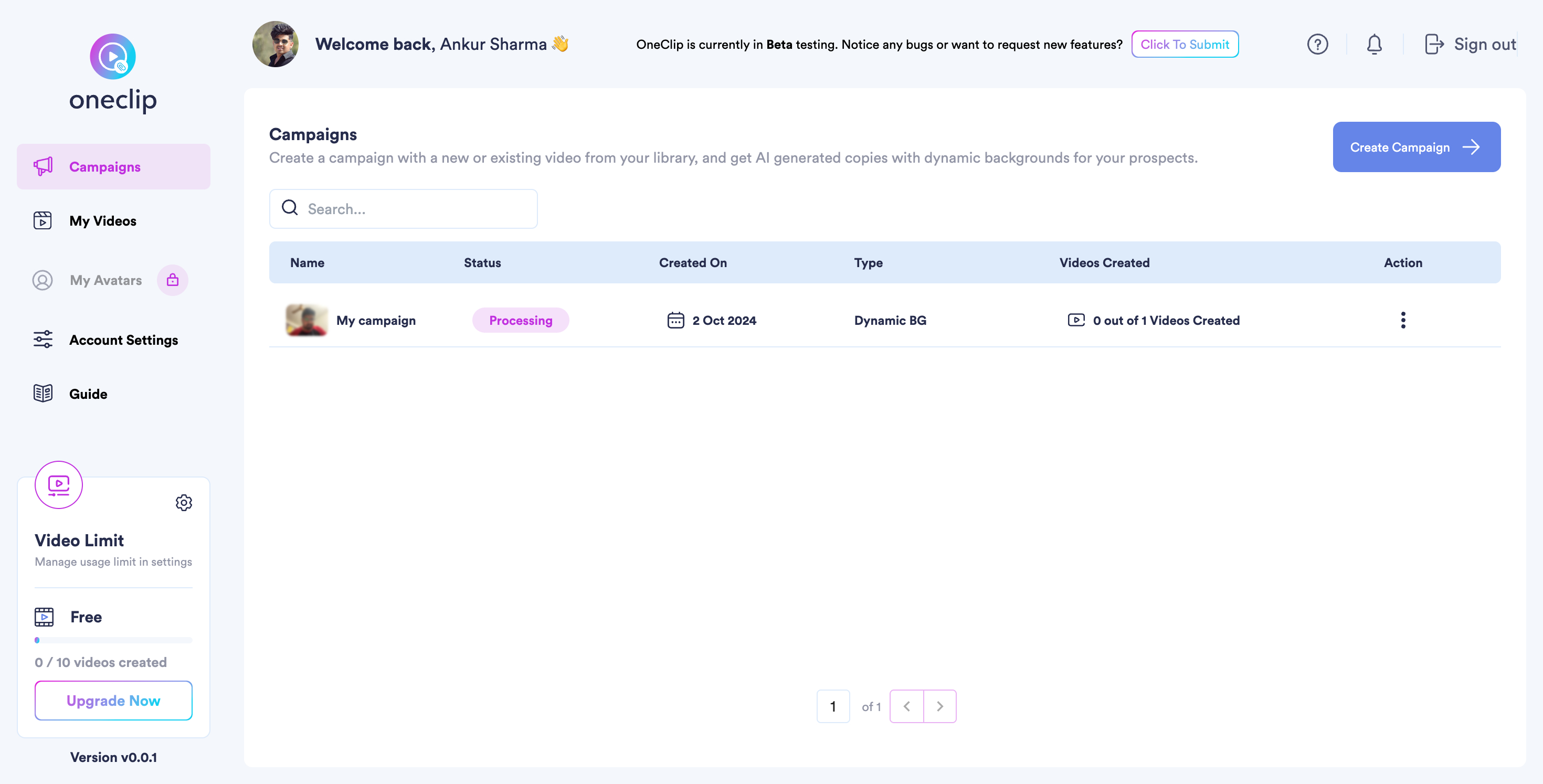Open the My campaign thumbnail image
This screenshot has height=784, width=1543.
point(307,320)
